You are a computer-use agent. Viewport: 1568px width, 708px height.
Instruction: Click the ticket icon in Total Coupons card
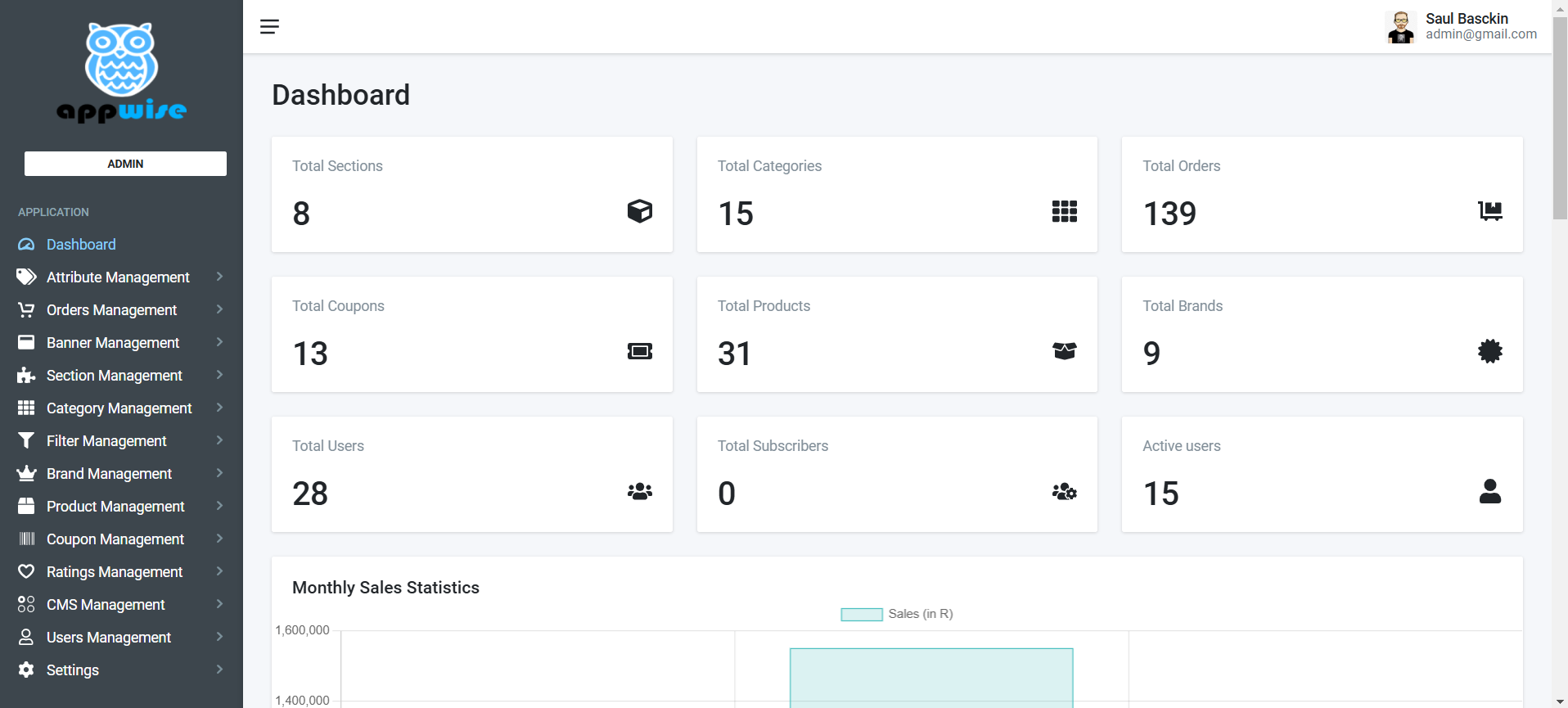pyautogui.click(x=640, y=351)
